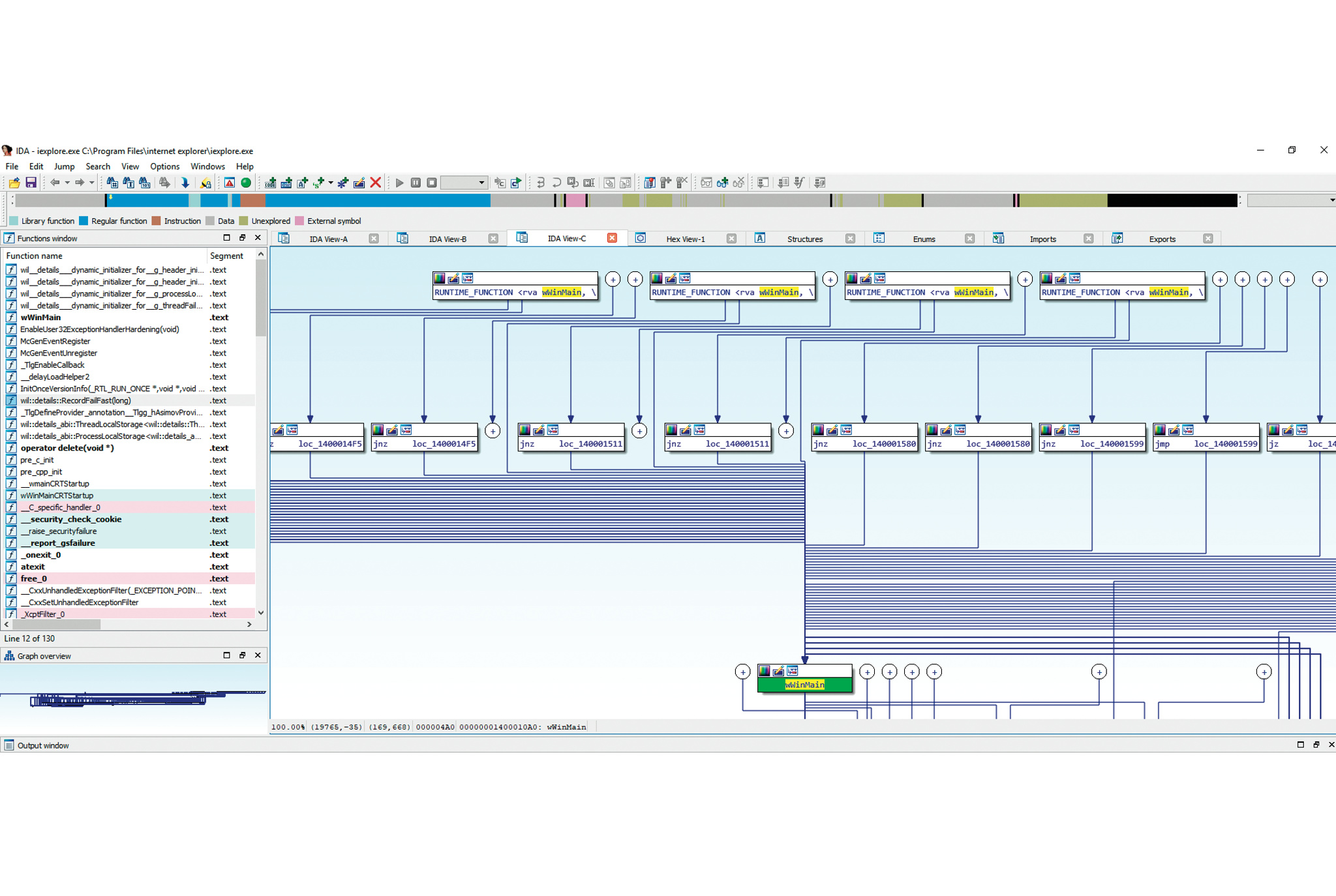1336x896 pixels.
Task: Select operator delete(void *) function
Action: coord(67,448)
